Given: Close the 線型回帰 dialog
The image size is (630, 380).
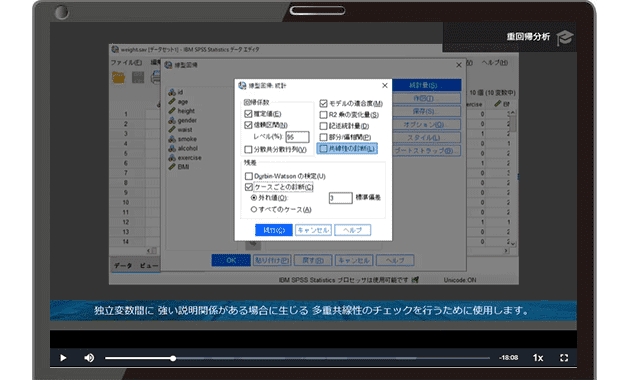Looking at the screenshot, I should tap(459, 65).
